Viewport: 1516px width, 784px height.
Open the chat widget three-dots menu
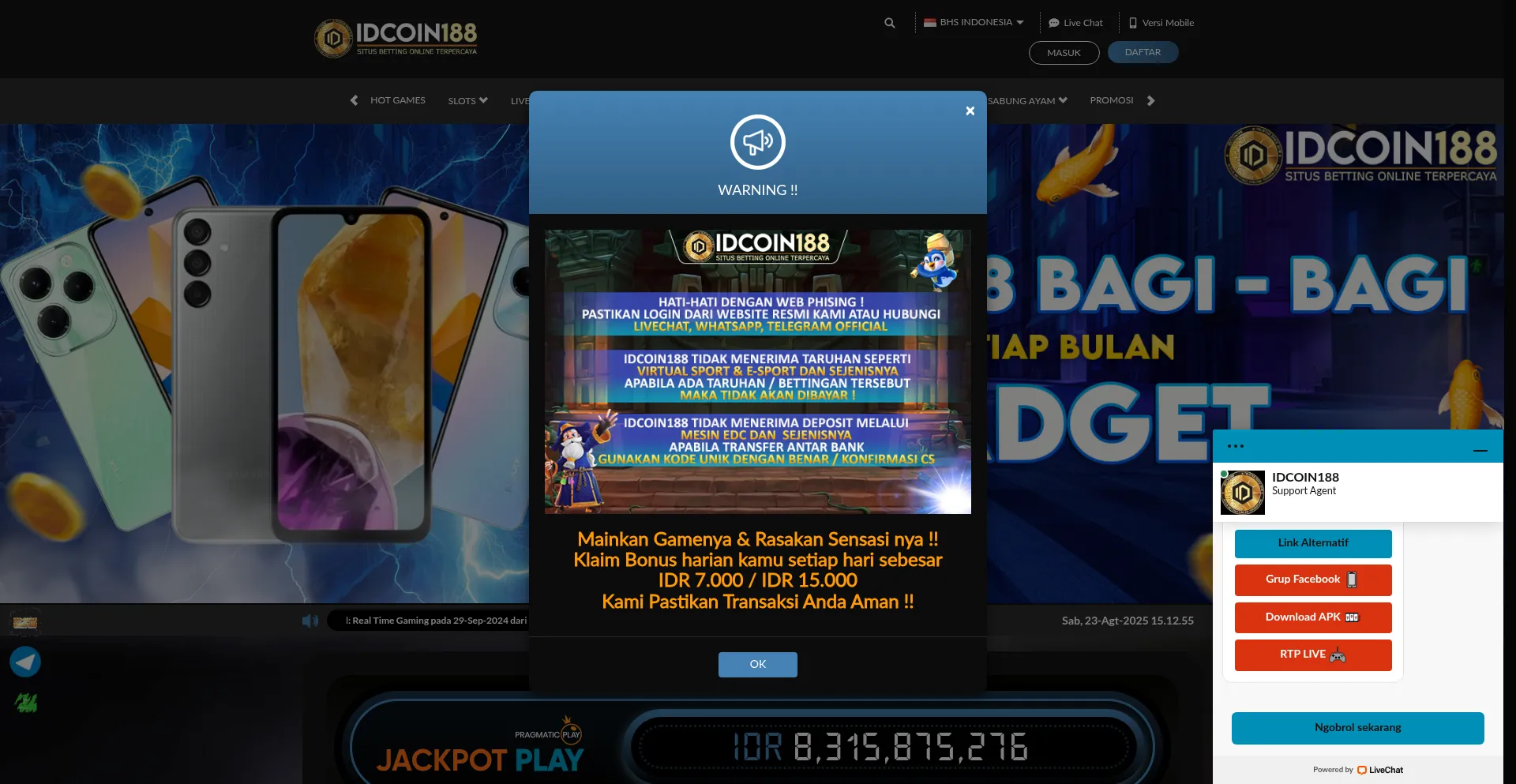(x=1236, y=446)
